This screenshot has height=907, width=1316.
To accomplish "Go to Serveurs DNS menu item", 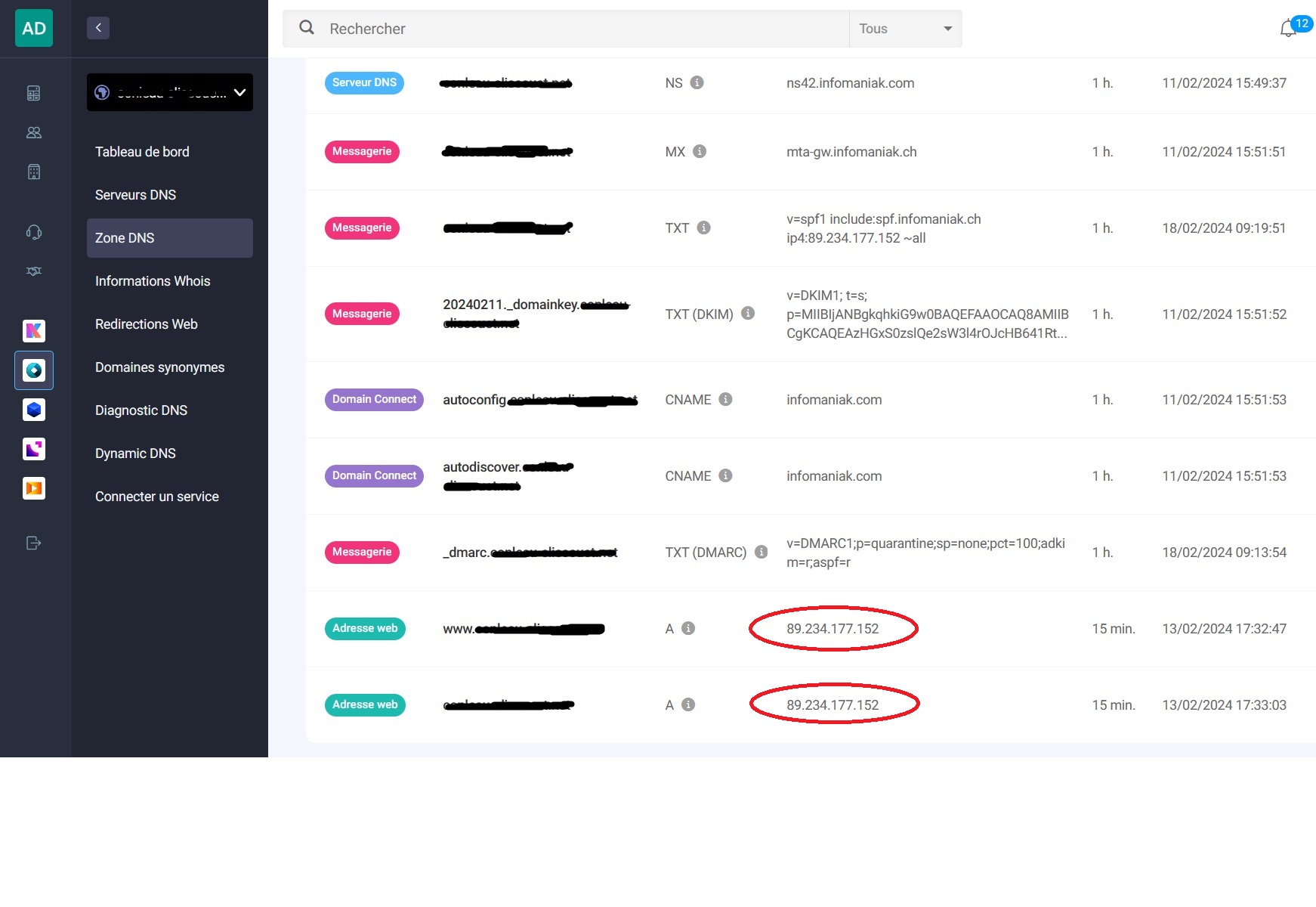I will [136, 195].
